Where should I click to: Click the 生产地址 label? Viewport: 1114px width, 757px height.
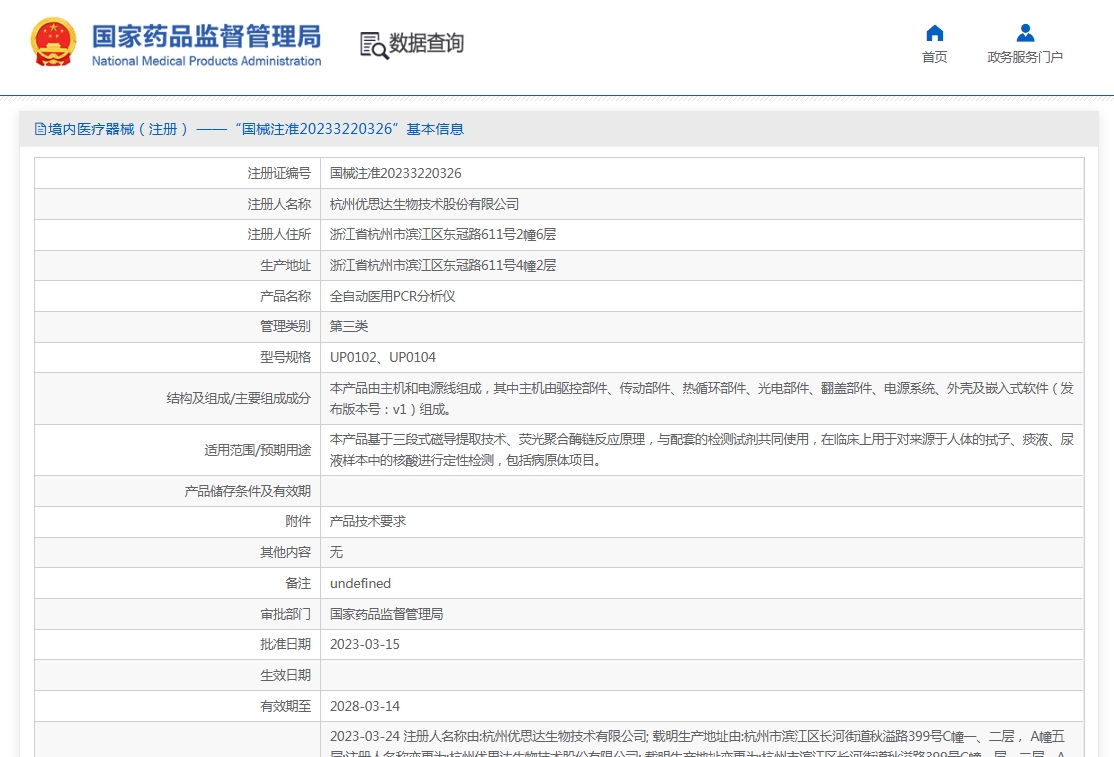286,266
